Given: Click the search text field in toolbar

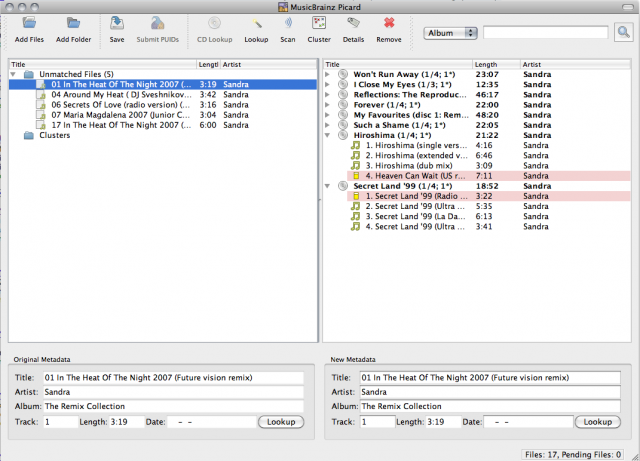Looking at the screenshot, I should (546, 33).
